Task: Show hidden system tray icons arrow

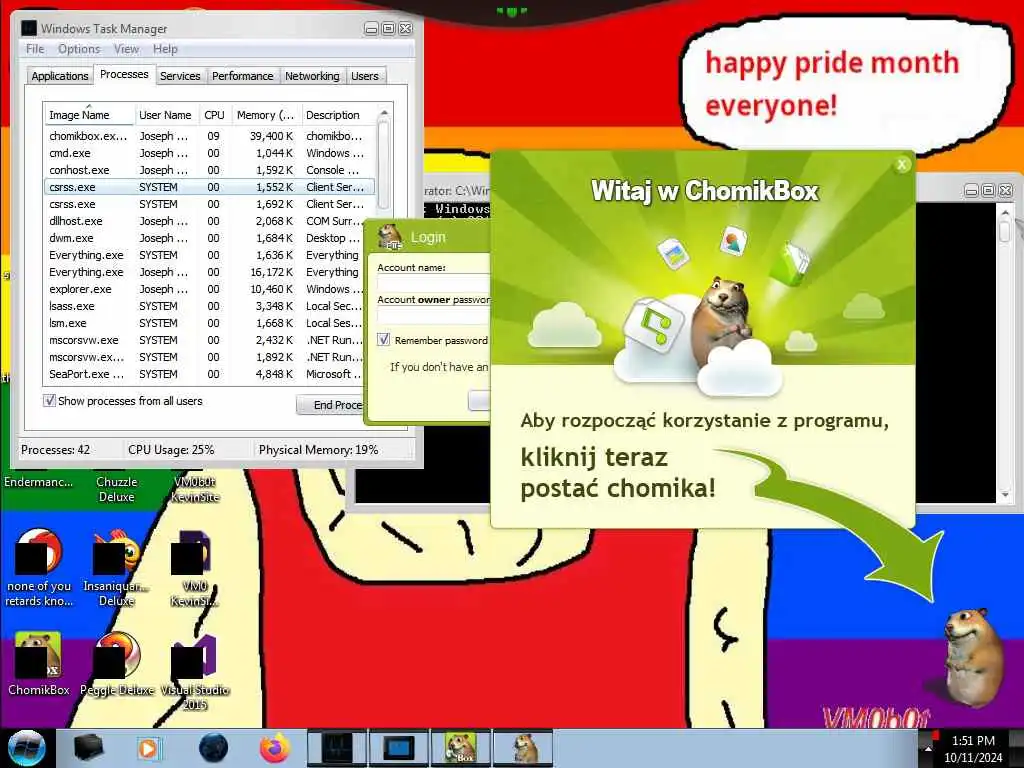Action: pyautogui.click(x=927, y=748)
